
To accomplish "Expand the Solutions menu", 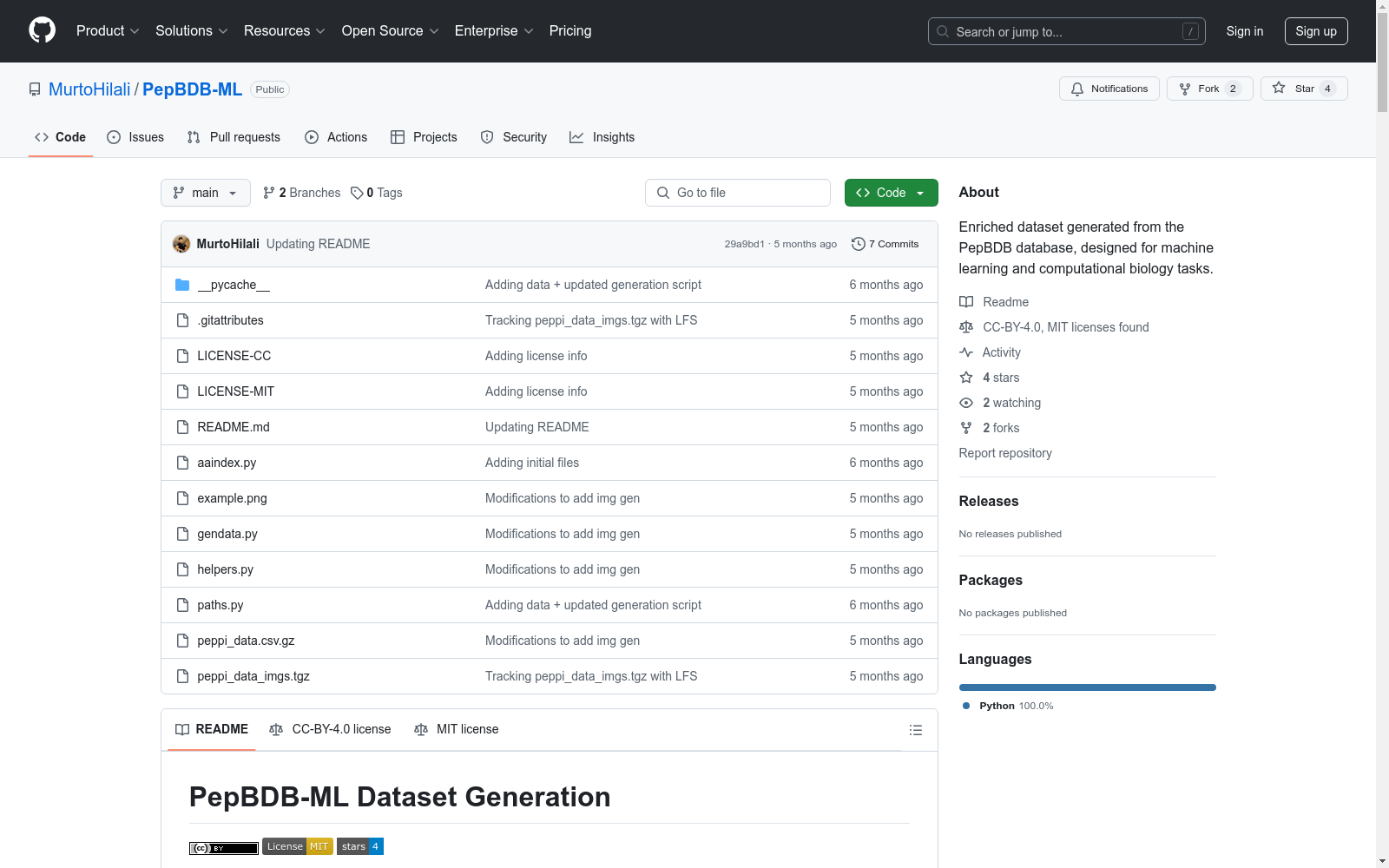I will point(192,31).
